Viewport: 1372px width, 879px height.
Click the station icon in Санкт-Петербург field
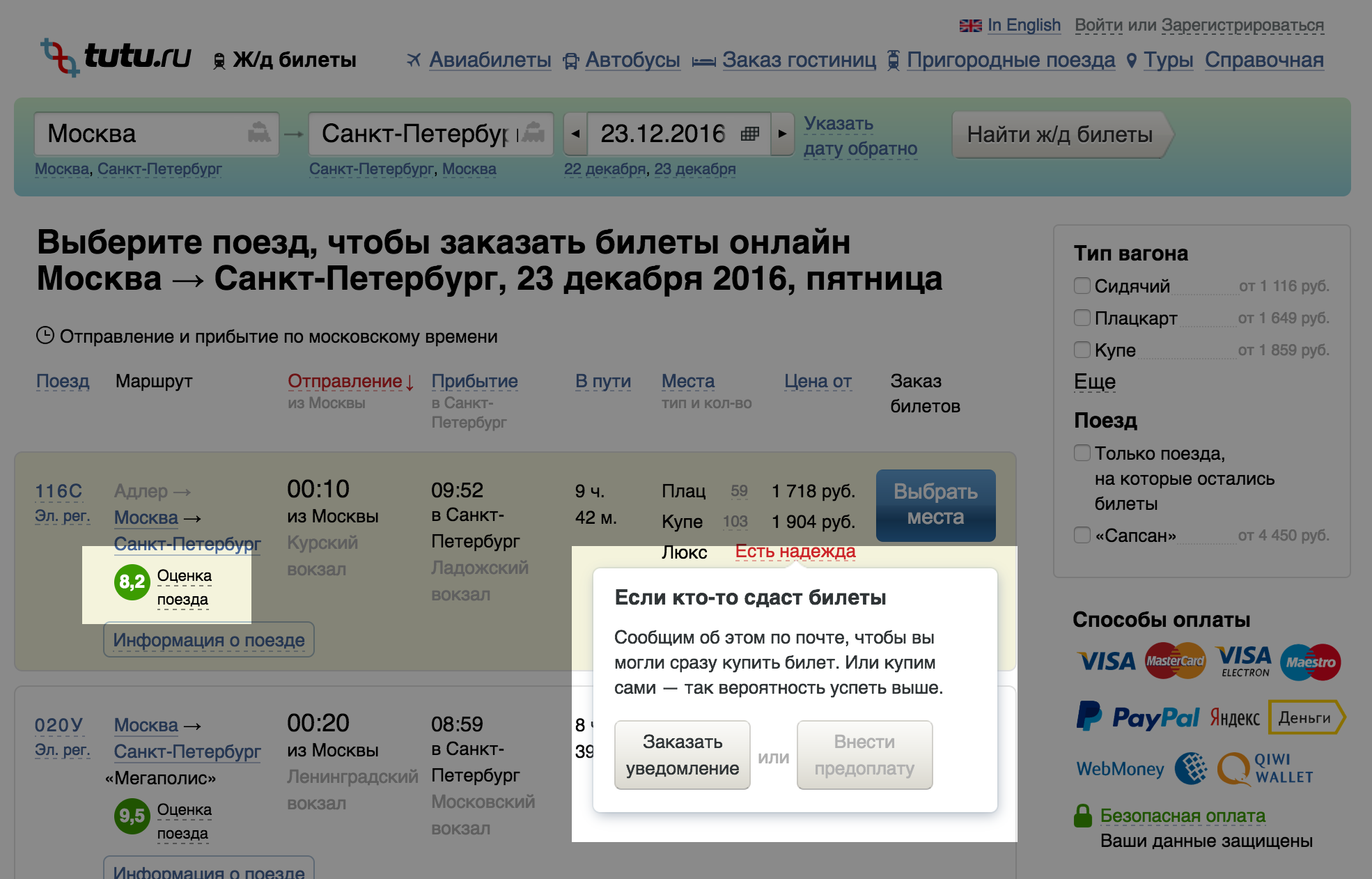[533, 132]
